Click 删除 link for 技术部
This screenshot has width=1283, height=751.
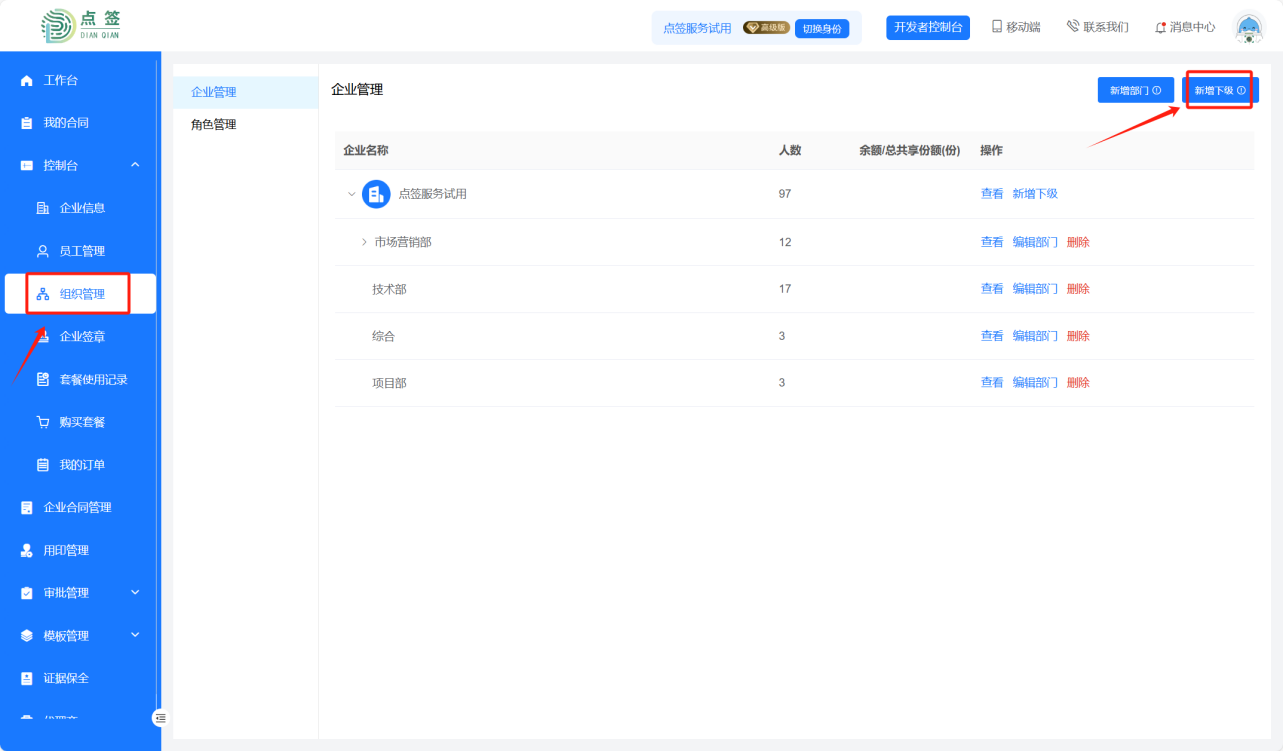pos(1078,289)
